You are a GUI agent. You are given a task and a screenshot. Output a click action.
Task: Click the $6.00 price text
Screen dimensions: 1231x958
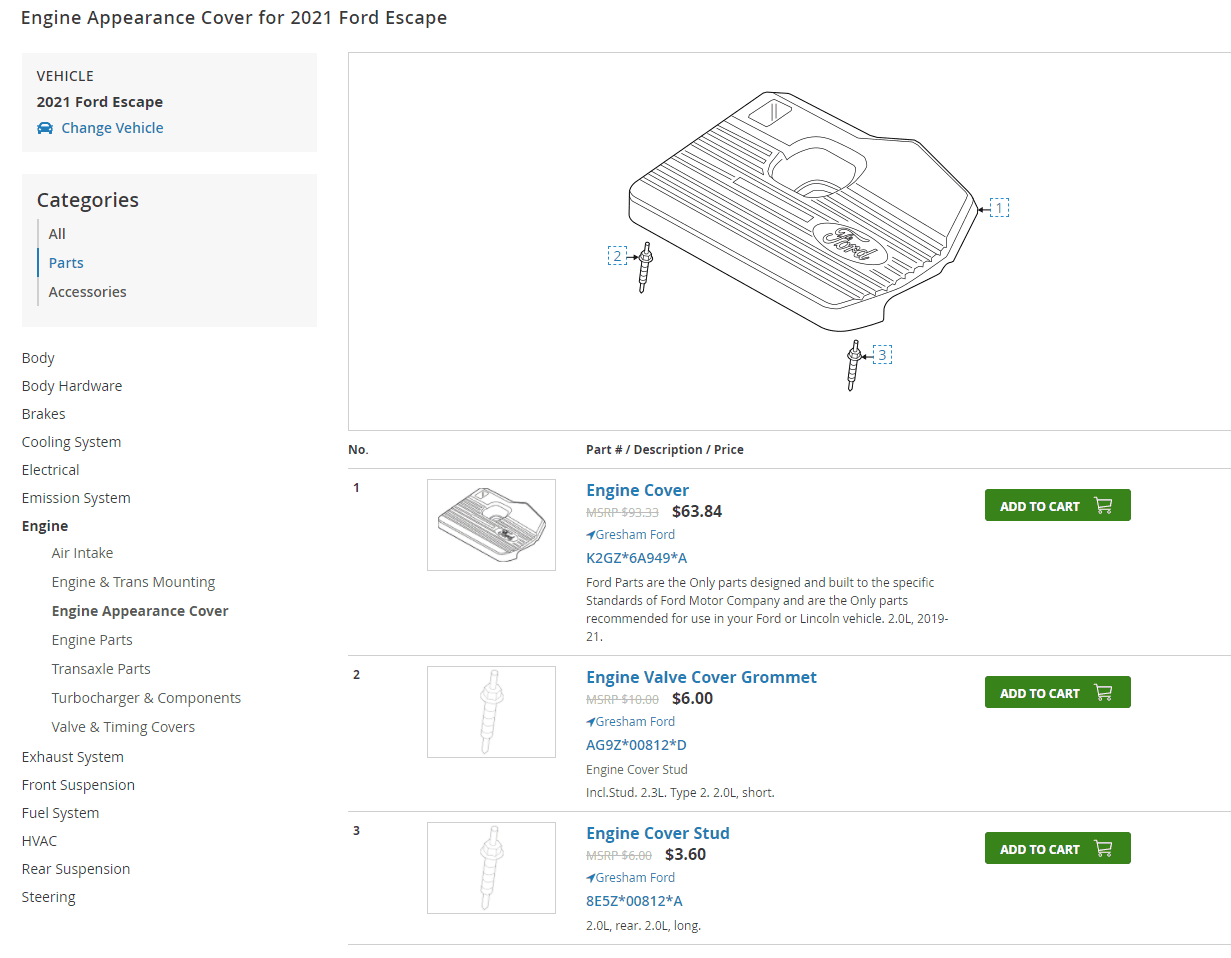tap(692, 699)
